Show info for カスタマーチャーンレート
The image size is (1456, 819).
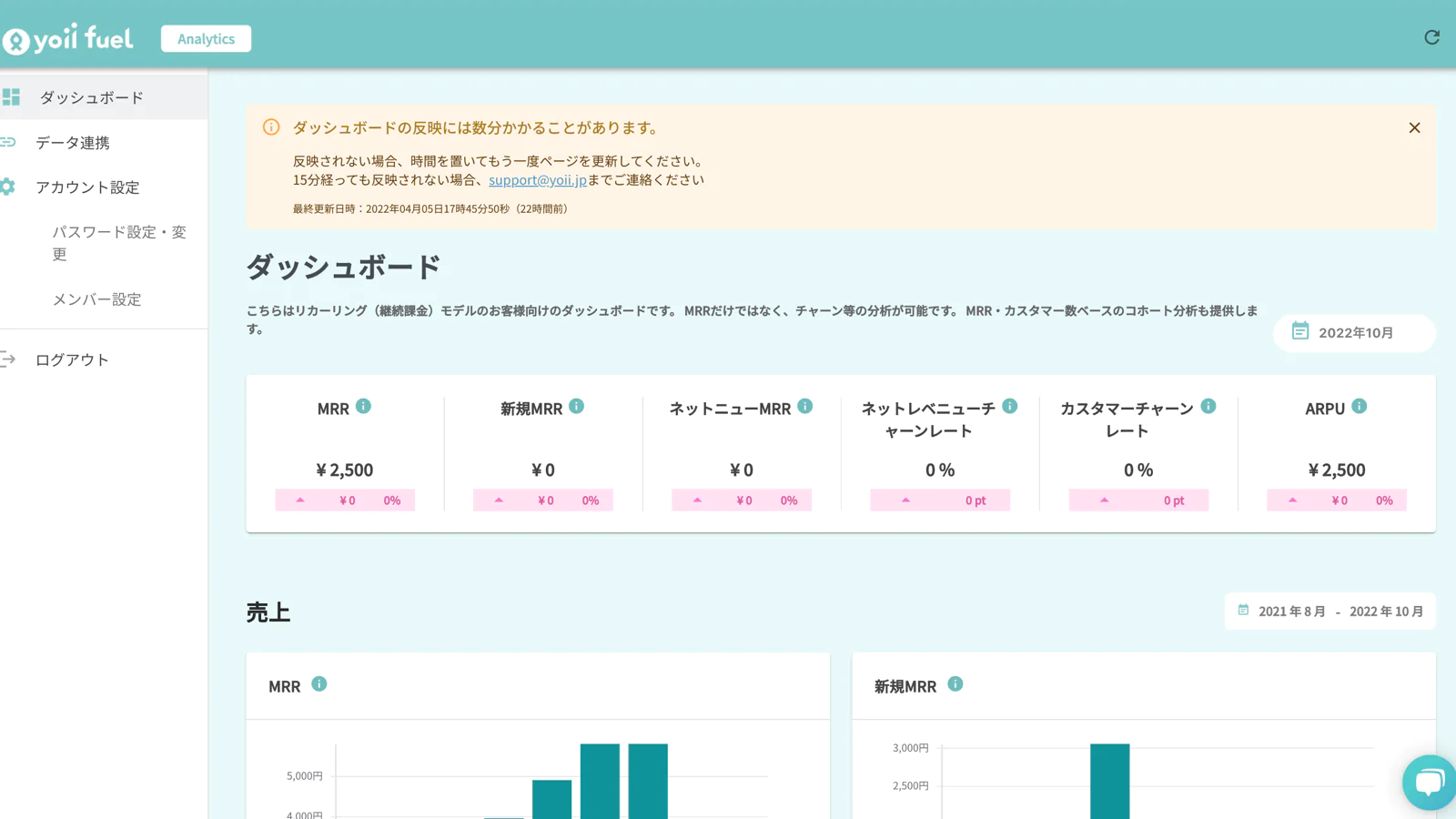[1208, 407]
